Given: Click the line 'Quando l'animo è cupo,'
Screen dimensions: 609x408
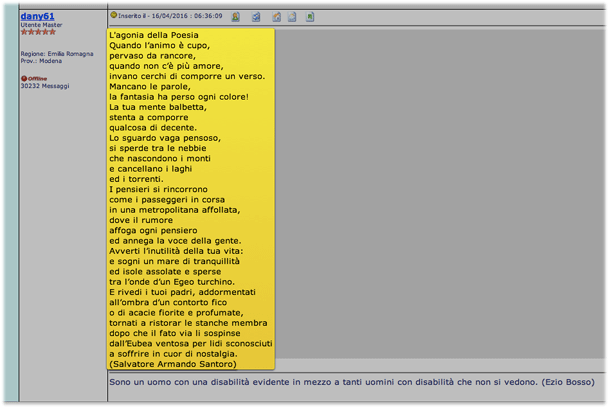Looking at the screenshot, I should [160, 45].
